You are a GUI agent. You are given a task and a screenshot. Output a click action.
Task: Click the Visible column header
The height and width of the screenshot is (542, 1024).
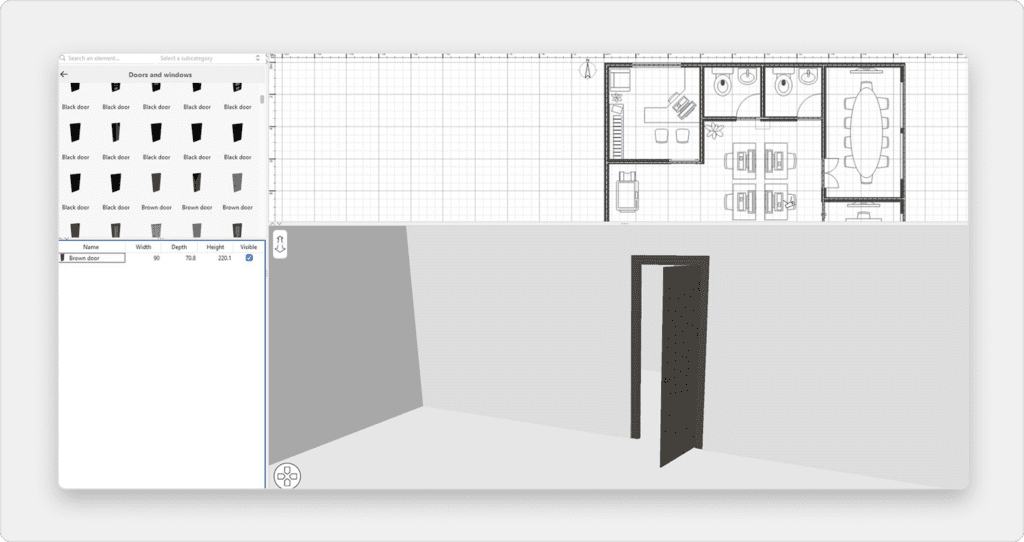point(249,246)
